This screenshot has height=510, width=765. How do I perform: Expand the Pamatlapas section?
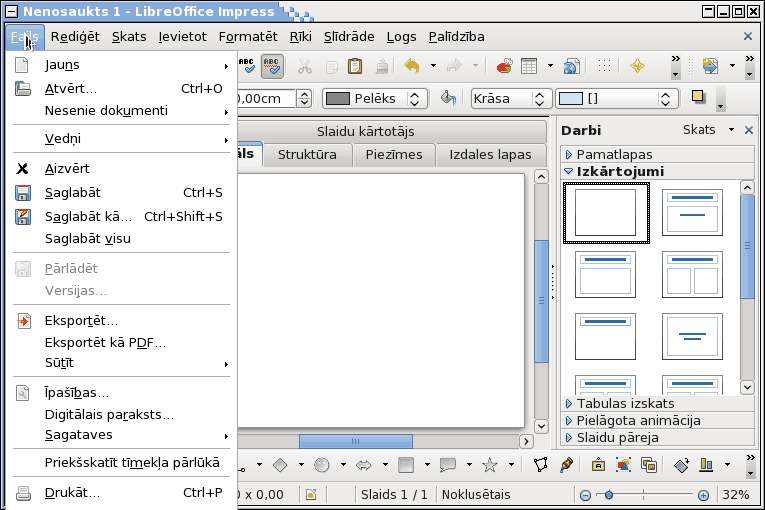657,155
